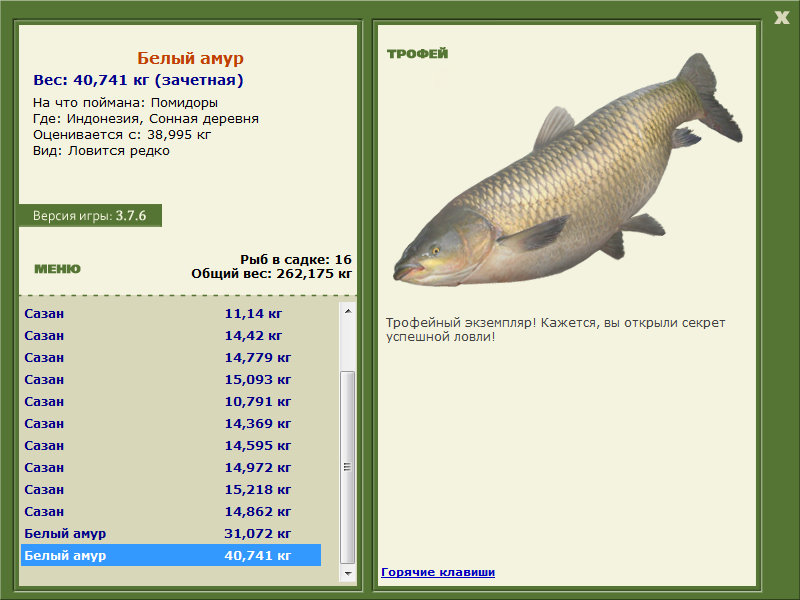Screen dimensions: 800x600
Task: Open the Горячие клавиши link
Action: [438, 572]
